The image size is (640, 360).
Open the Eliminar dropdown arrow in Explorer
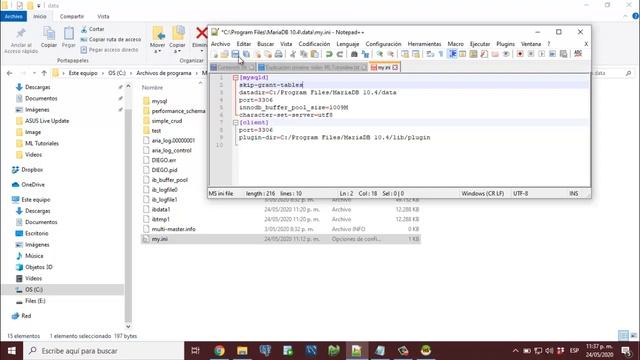pyautogui.click(x=202, y=51)
